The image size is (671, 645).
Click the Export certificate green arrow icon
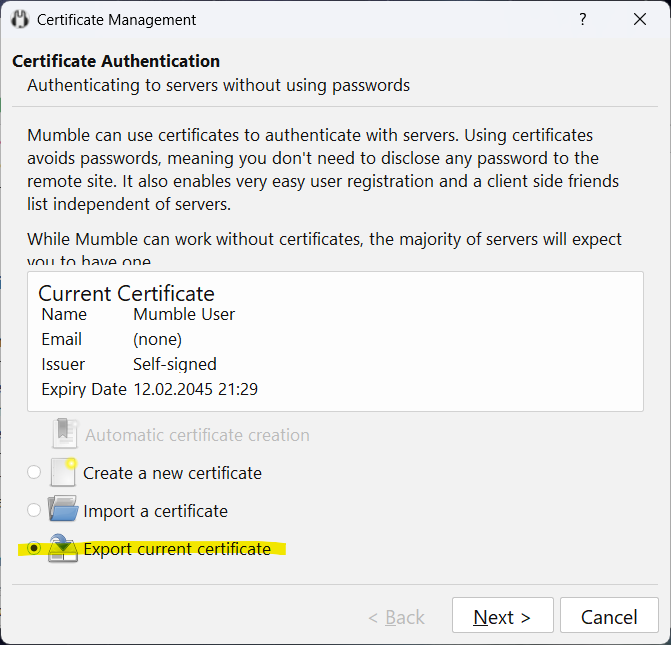coord(64,548)
